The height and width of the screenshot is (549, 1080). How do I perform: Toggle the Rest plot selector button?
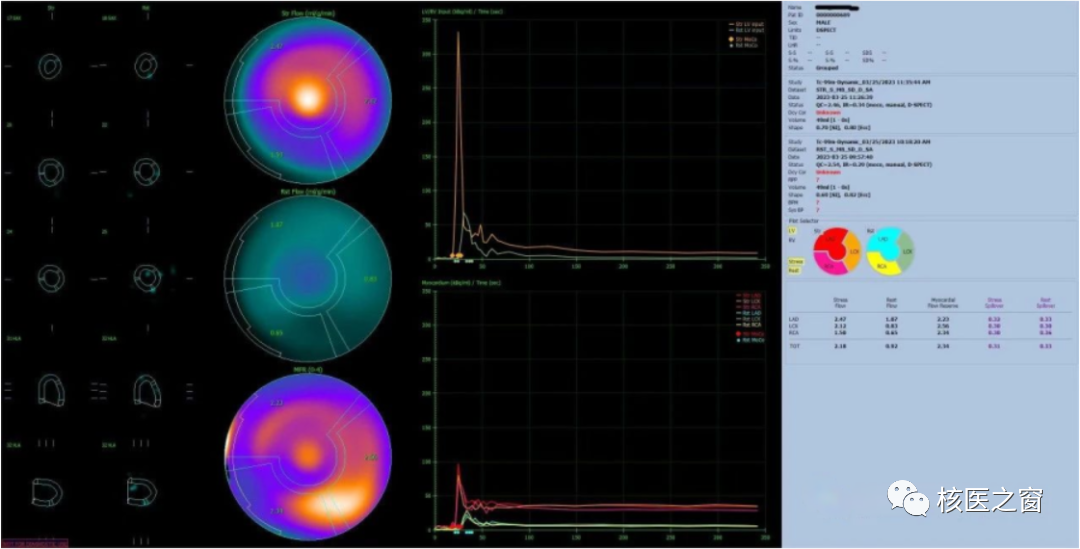click(793, 270)
